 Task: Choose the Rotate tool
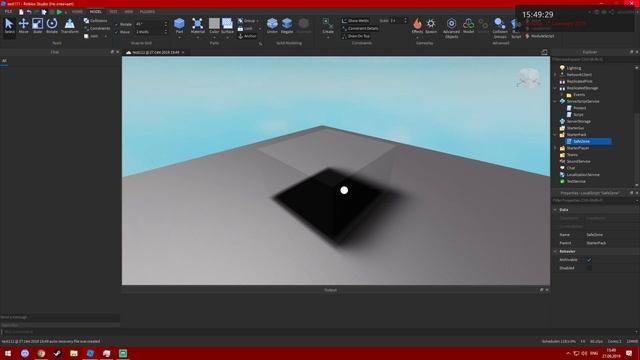[x=52, y=26]
